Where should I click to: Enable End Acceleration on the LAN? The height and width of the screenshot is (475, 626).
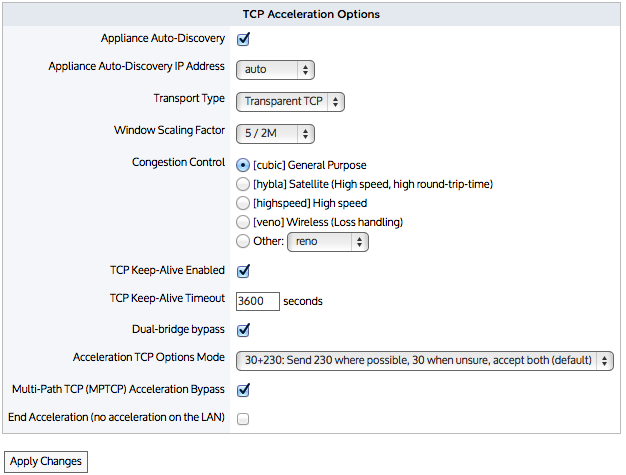(x=243, y=418)
